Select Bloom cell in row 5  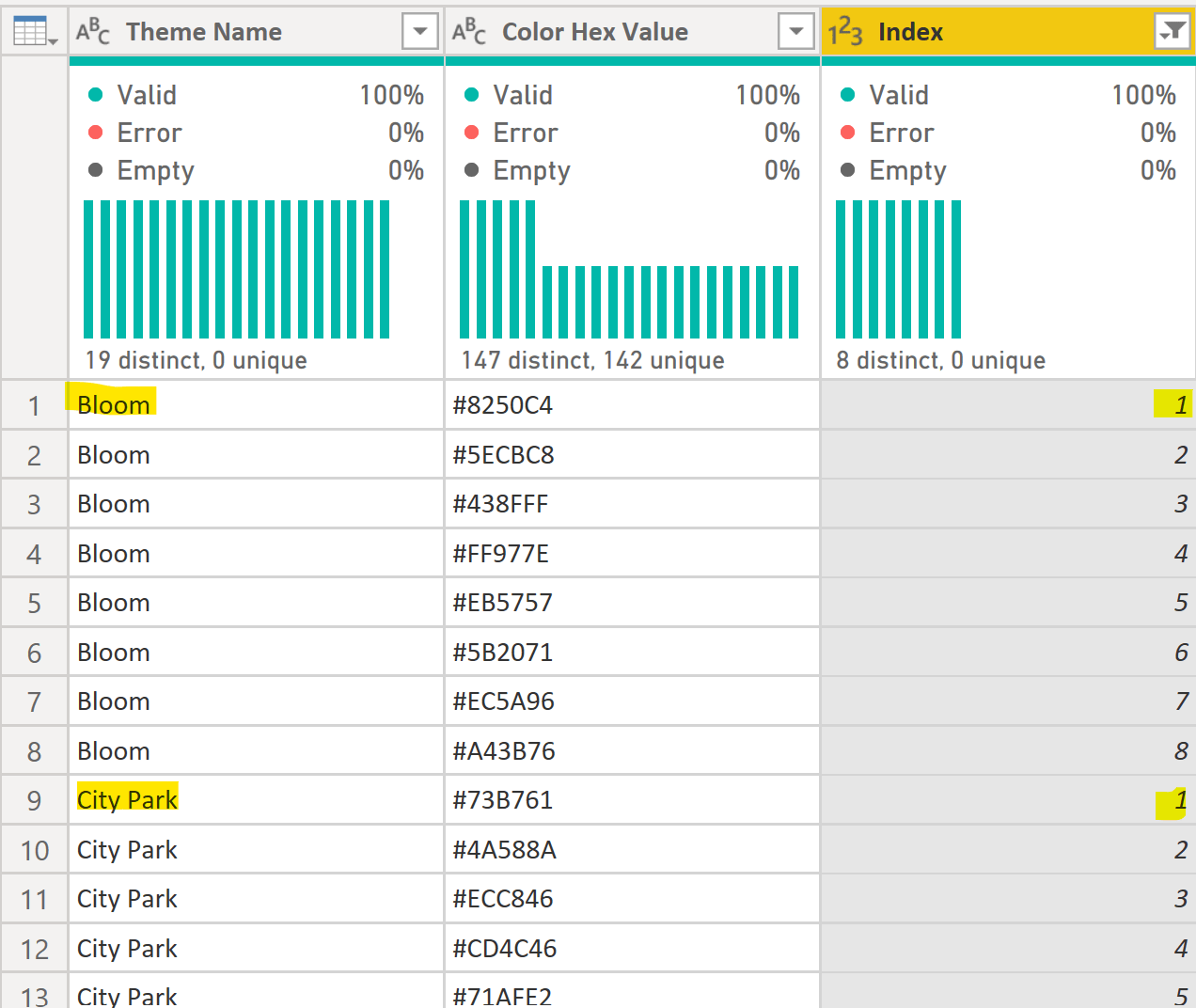tap(256, 603)
